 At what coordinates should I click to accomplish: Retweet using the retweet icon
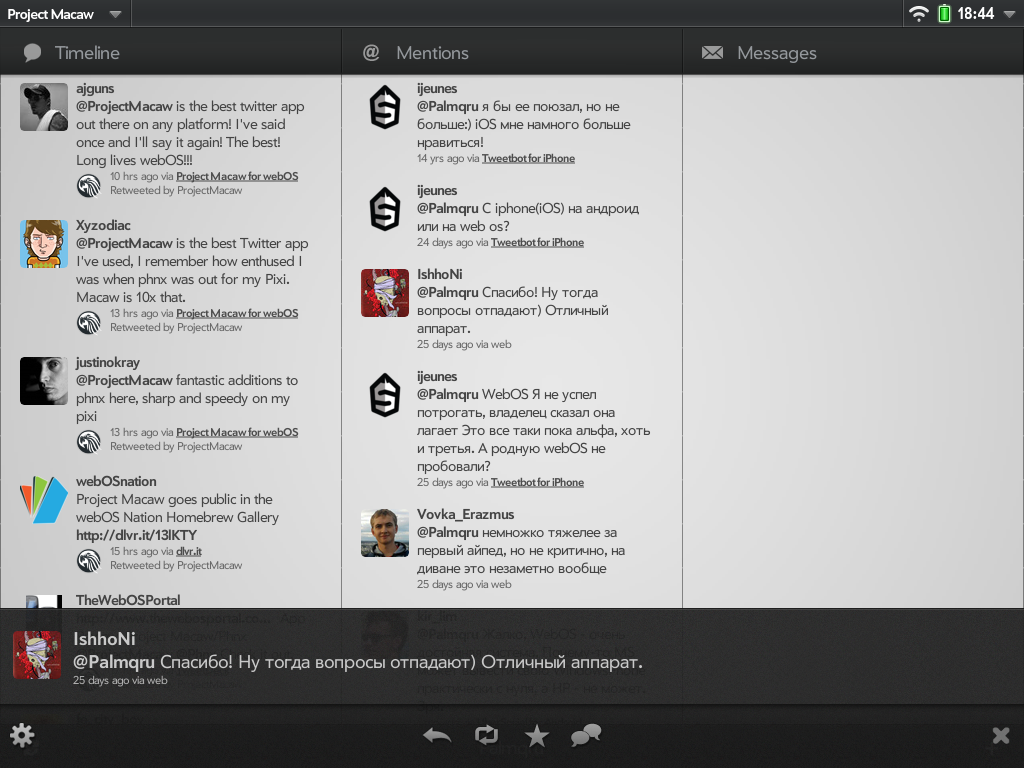pyautogui.click(x=487, y=736)
